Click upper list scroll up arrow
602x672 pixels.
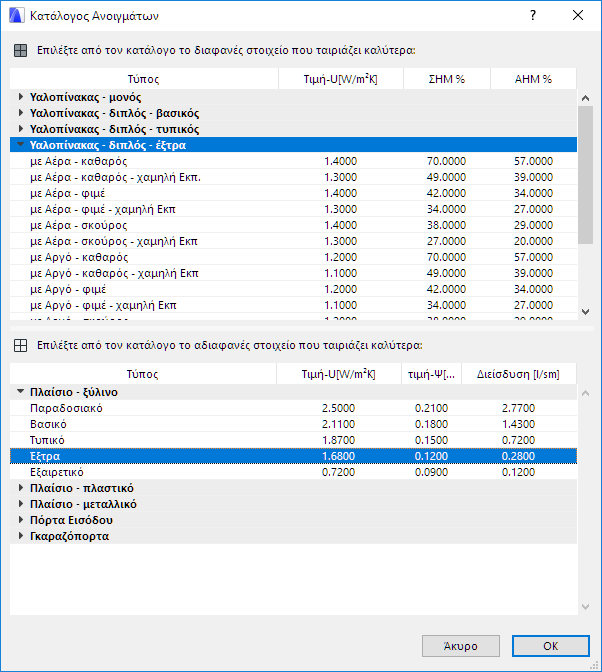(585, 98)
